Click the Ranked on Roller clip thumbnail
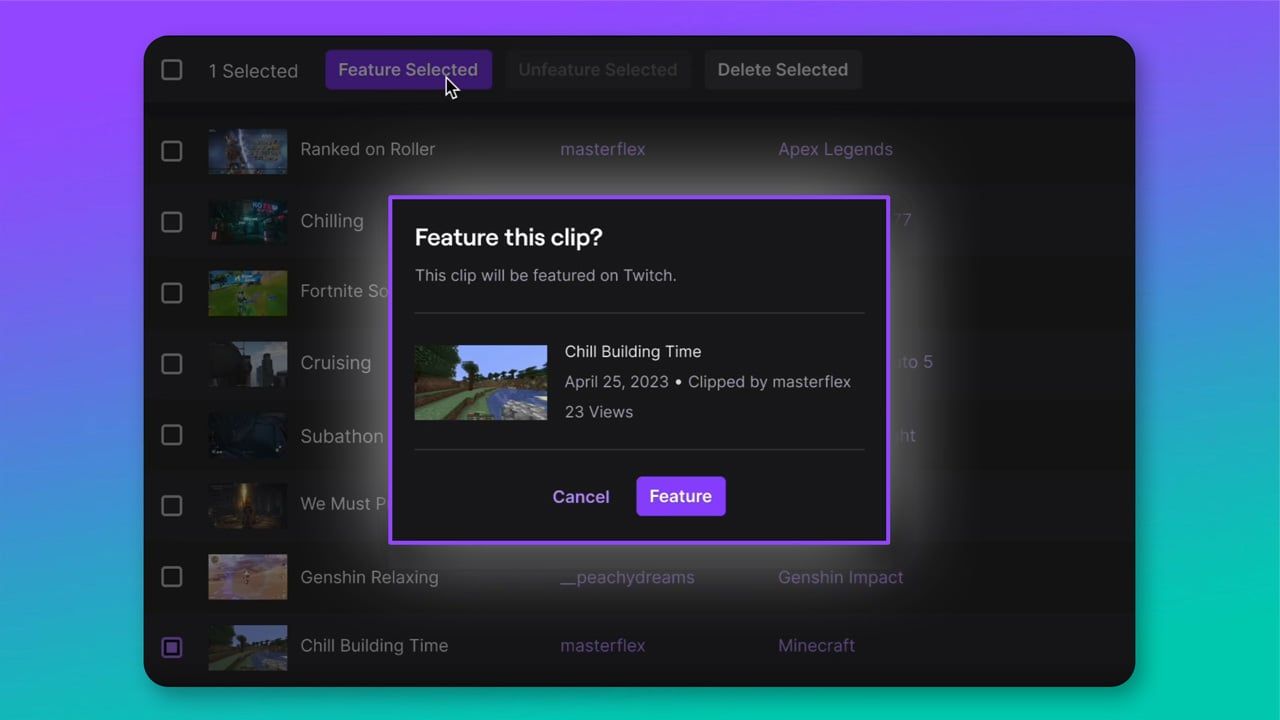The width and height of the screenshot is (1280, 720). [247, 151]
